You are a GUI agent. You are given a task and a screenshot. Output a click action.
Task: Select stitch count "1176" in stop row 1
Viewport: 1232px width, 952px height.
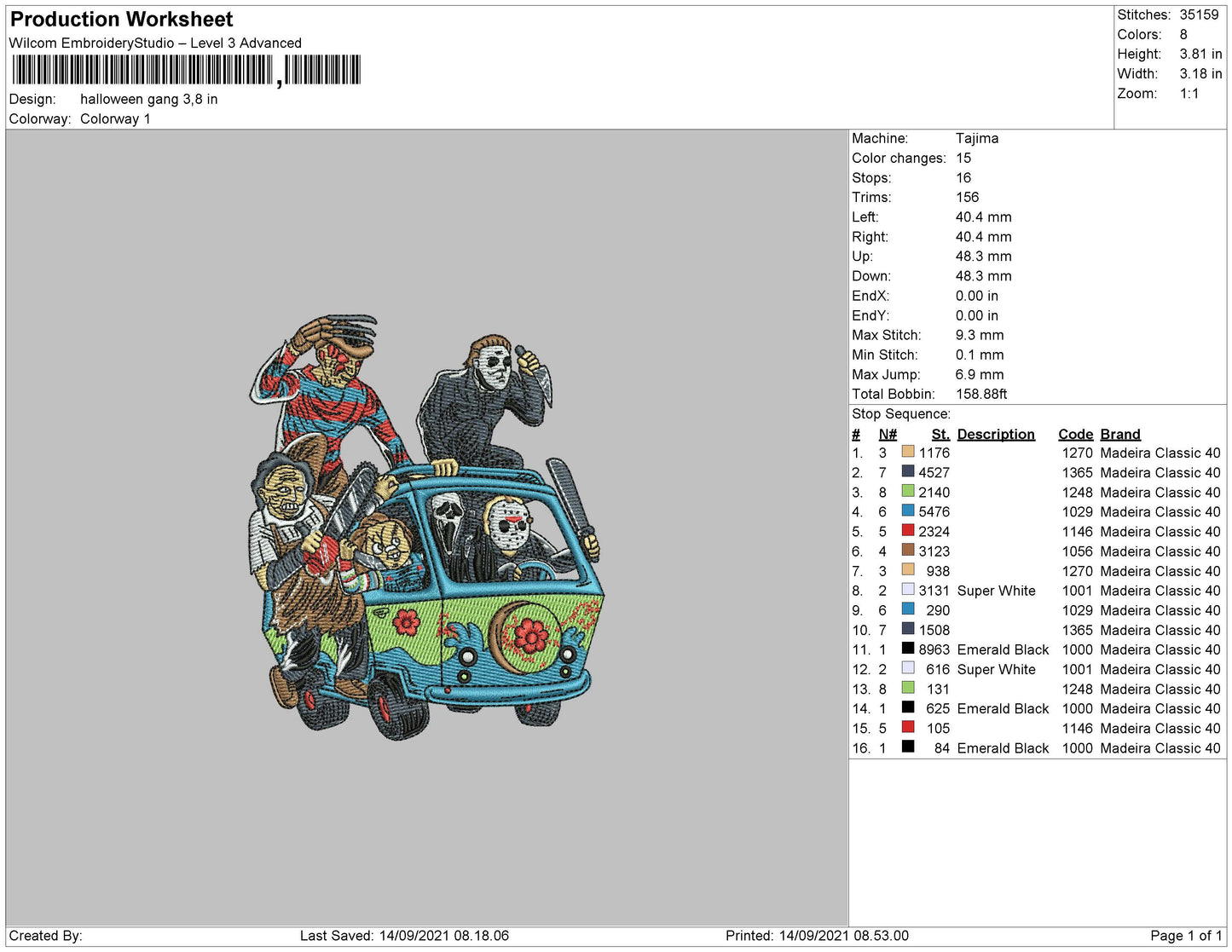pyautogui.click(x=934, y=453)
